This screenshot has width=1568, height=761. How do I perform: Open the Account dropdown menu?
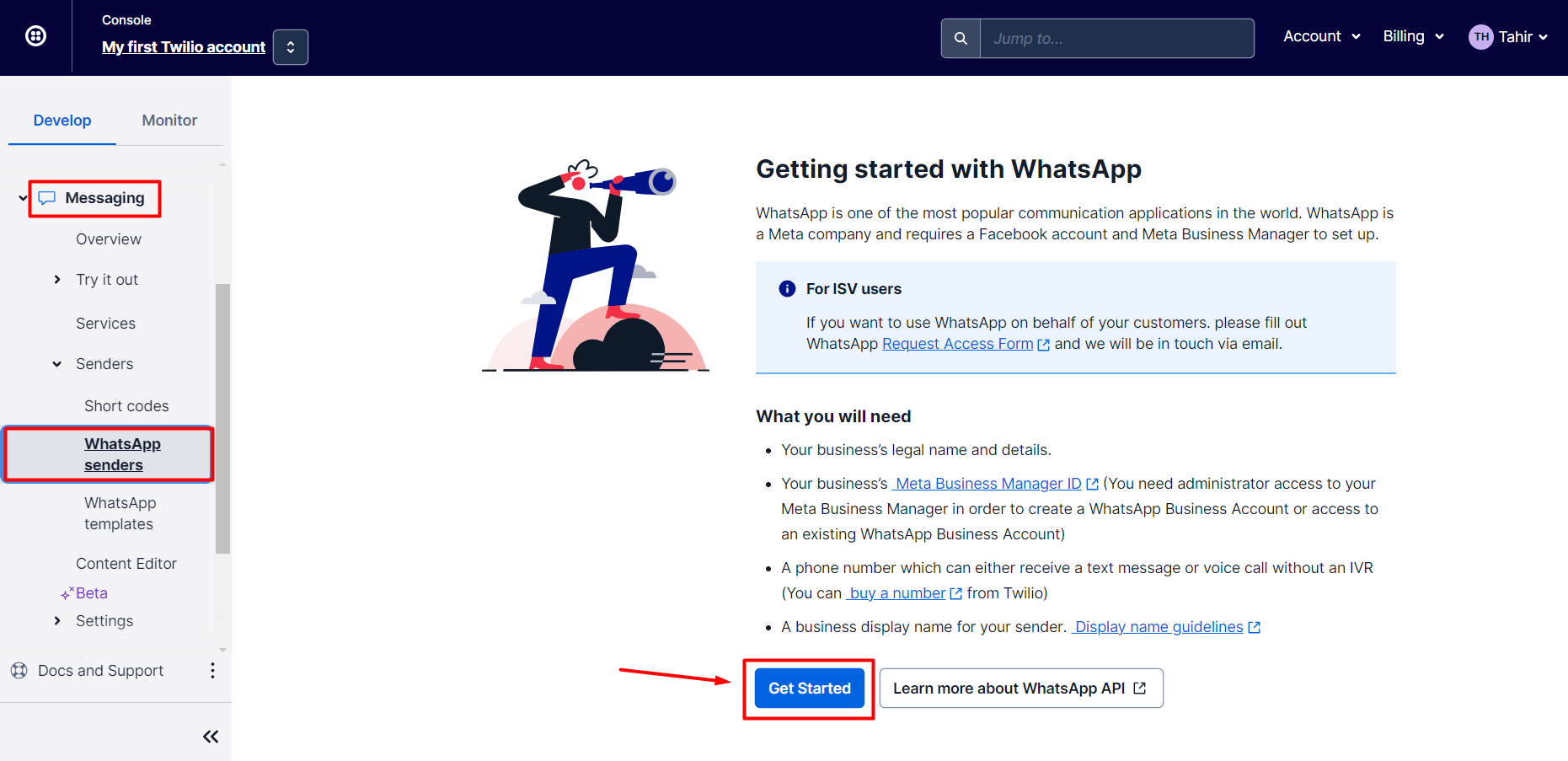1321,36
